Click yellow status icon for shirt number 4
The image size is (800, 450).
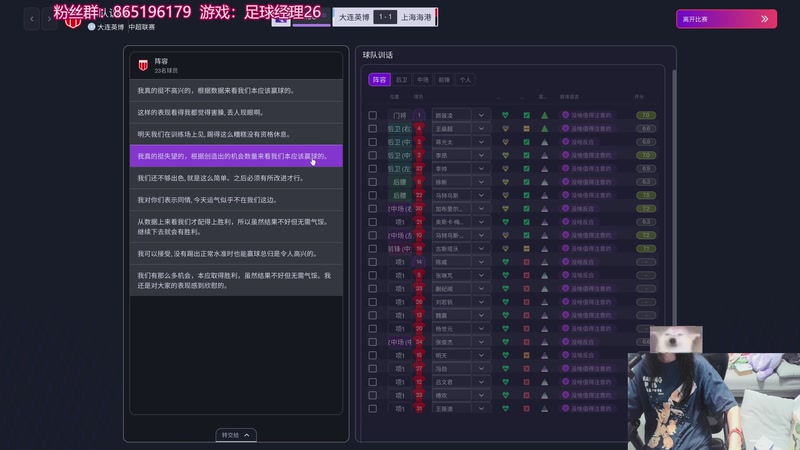coord(527,129)
